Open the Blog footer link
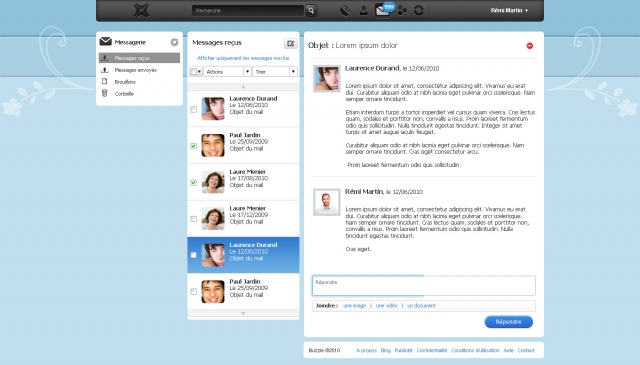Image resolution: width=640 pixels, height=365 pixels. (x=385, y=350)
